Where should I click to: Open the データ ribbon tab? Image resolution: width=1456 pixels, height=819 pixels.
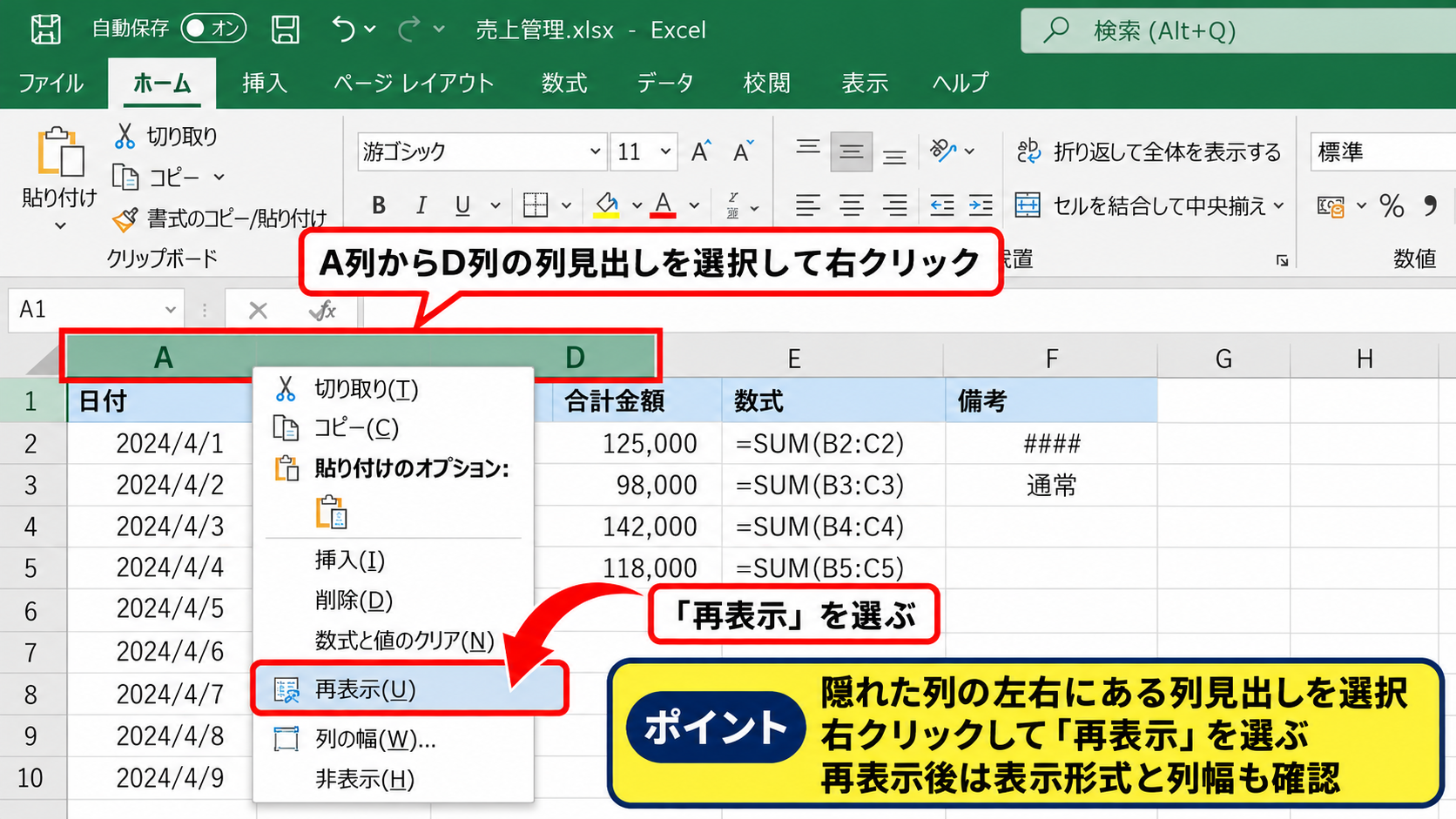[665, 83]
